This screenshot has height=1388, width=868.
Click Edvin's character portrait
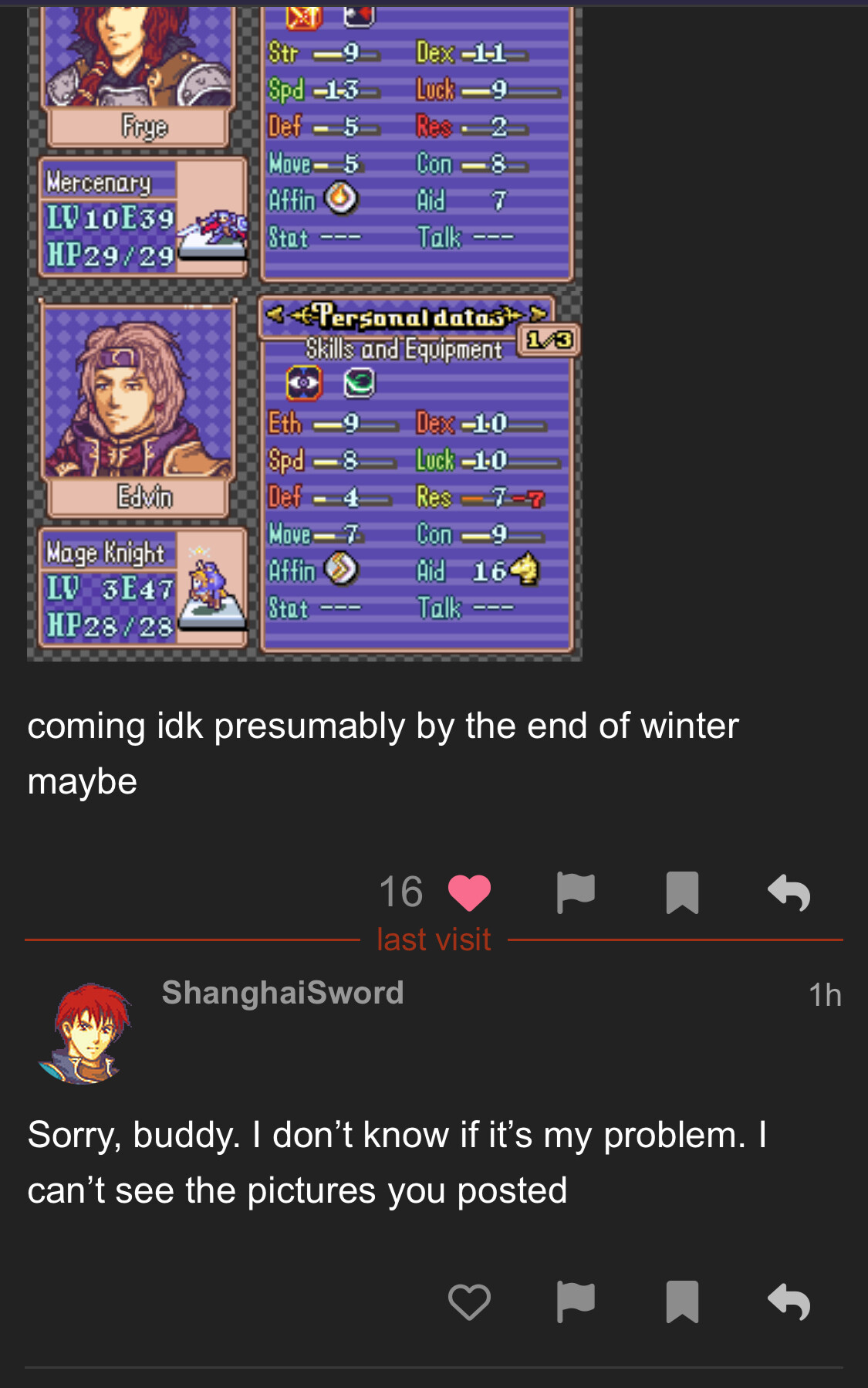(137, 391)
